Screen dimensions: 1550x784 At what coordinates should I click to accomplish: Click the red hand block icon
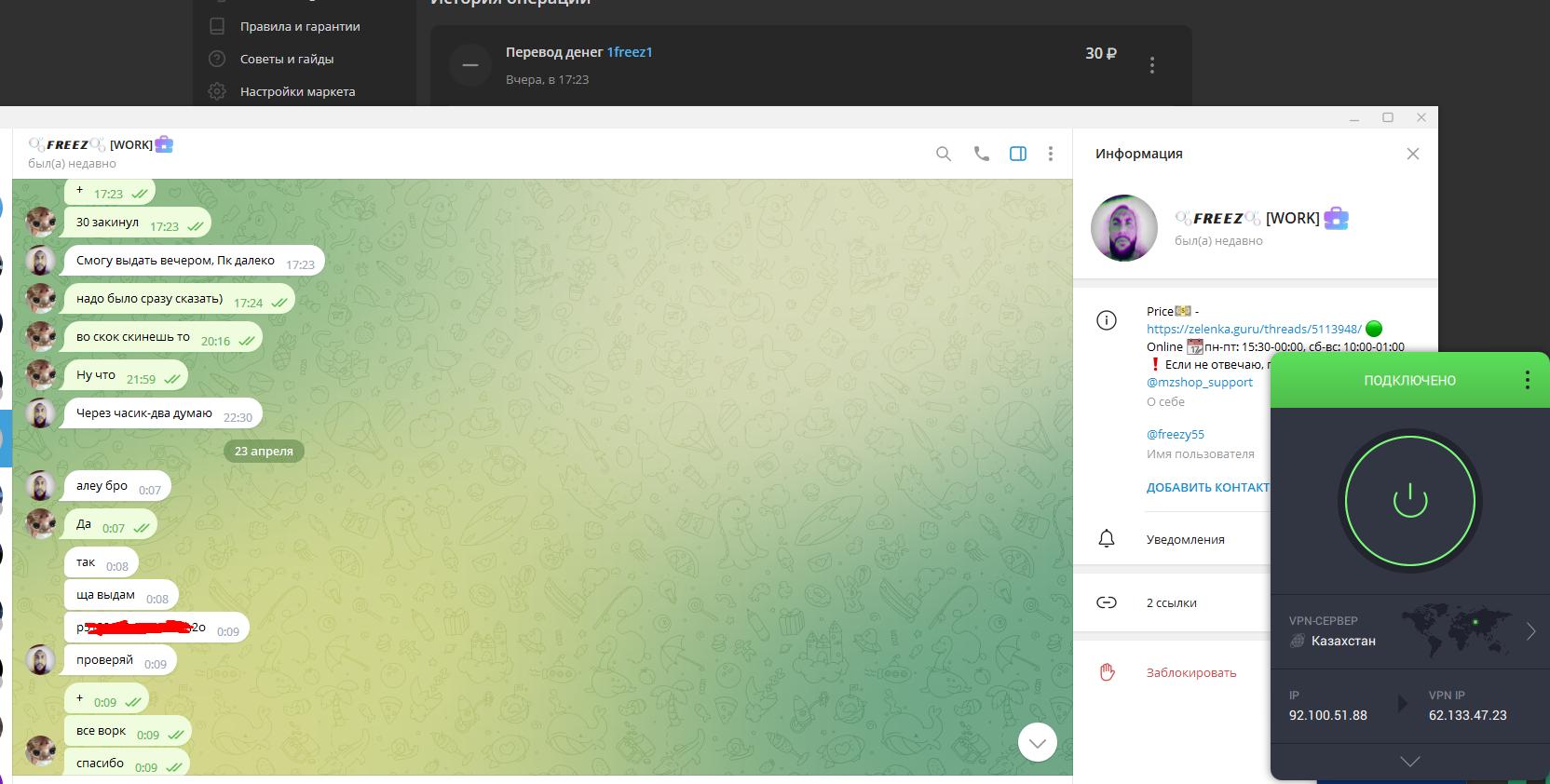1107,672
